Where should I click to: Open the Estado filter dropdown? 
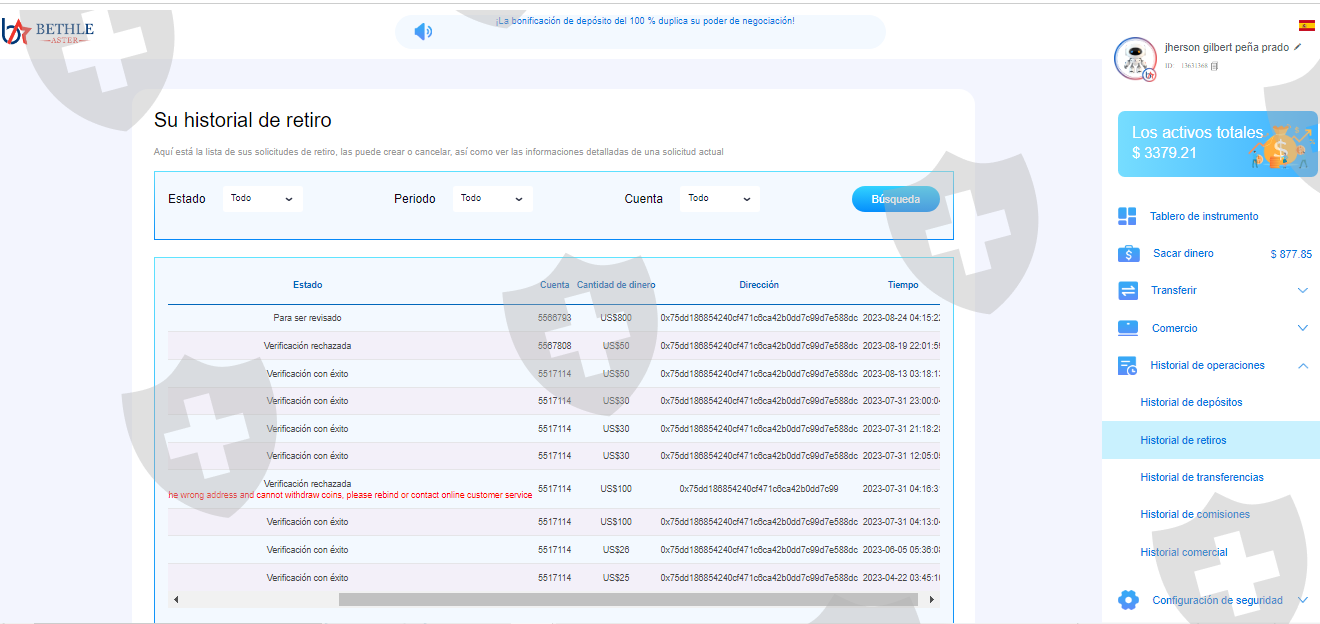pos(262,199)
